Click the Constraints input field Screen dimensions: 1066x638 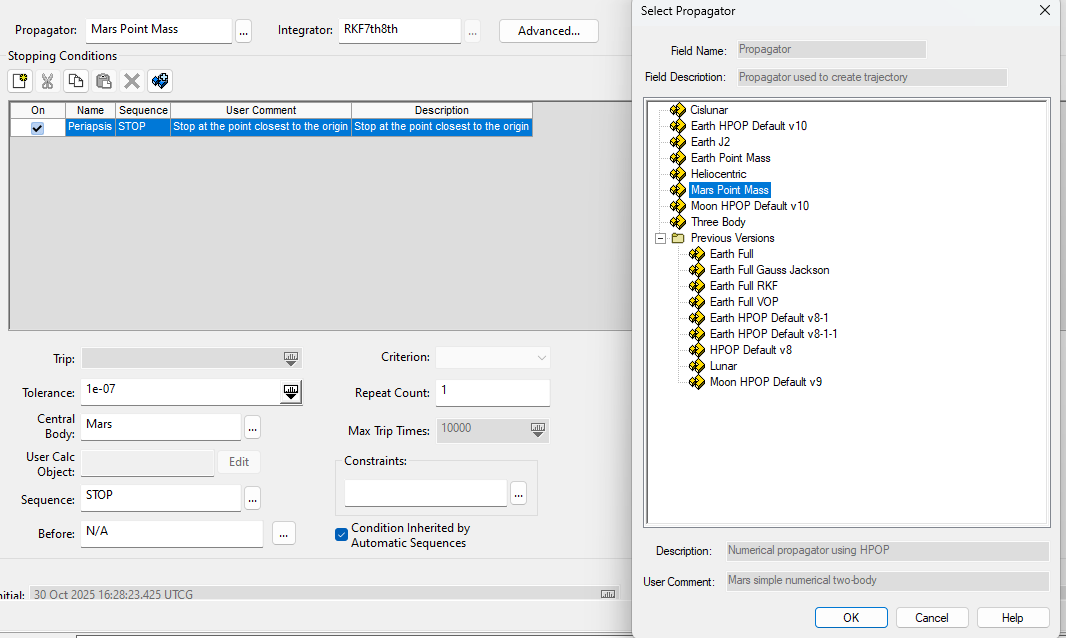[426, 493]
